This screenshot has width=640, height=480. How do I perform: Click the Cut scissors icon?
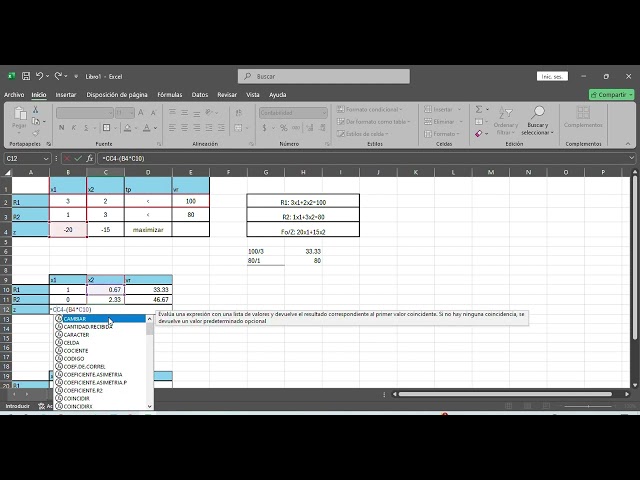click(x=36, y=110)
